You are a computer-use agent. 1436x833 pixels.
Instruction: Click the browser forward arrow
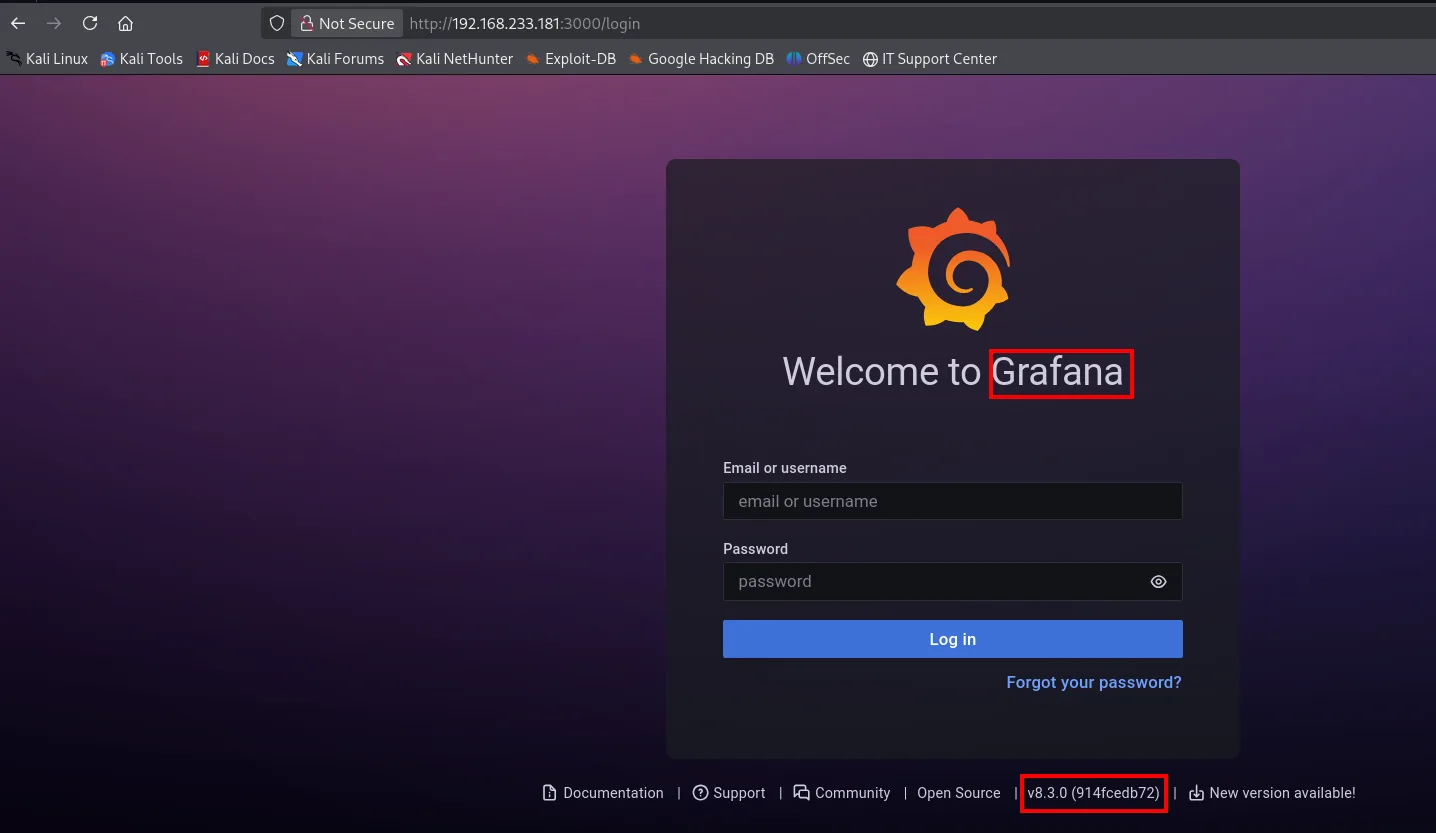coord(54,23)
